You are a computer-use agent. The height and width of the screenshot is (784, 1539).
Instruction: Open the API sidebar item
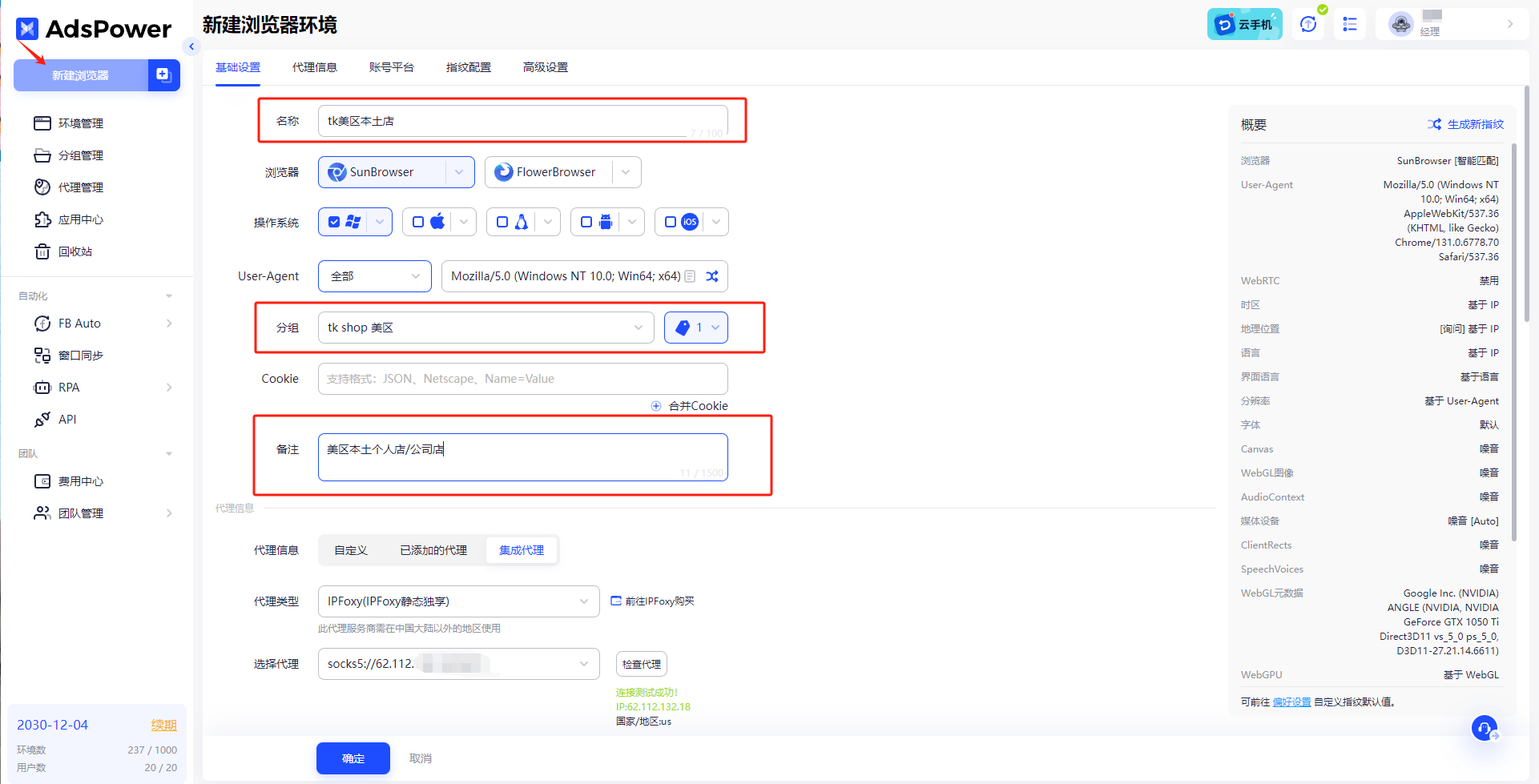tap(67, 420)
